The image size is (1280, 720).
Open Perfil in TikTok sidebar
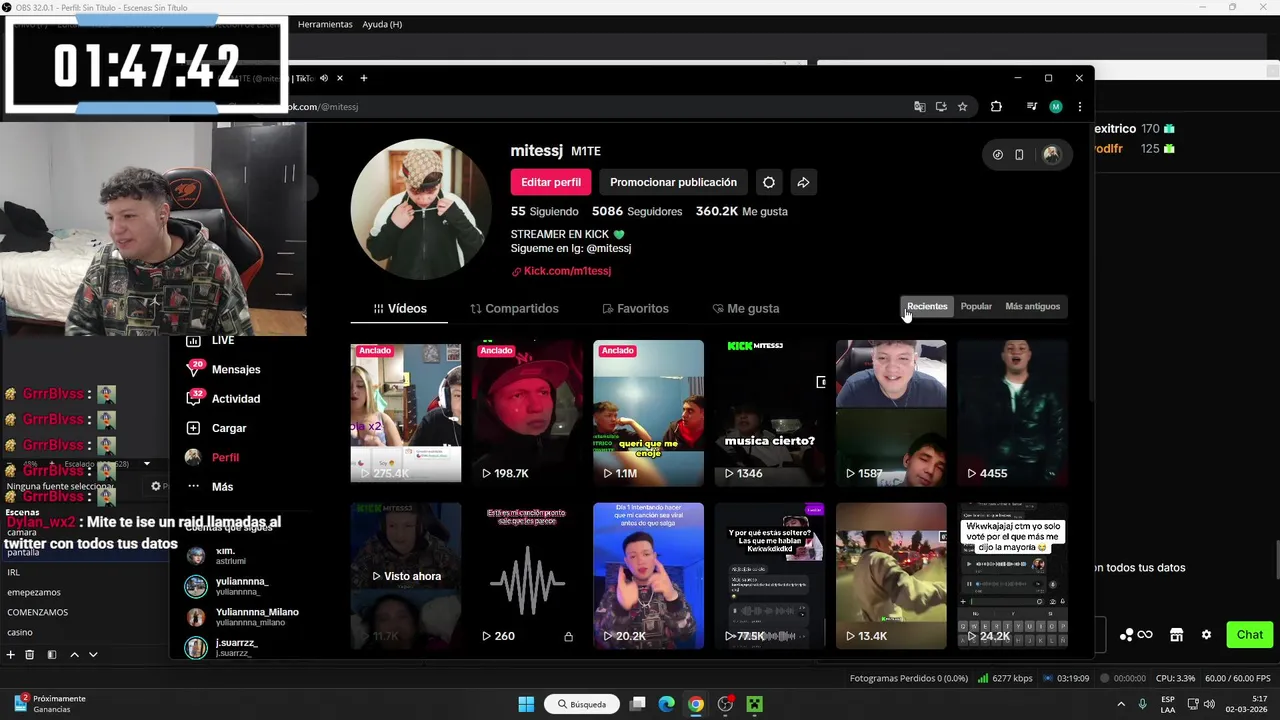213,457
